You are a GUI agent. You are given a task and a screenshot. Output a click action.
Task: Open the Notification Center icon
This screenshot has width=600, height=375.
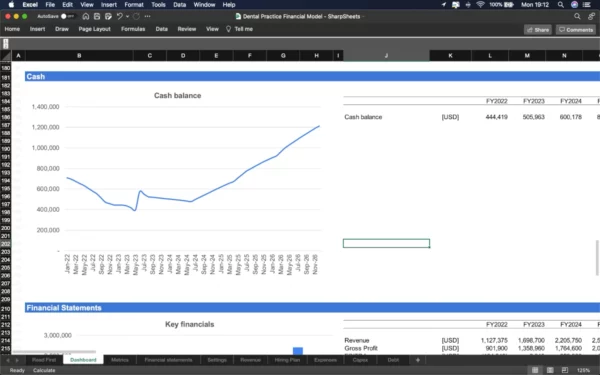click(x=587, y=5)
